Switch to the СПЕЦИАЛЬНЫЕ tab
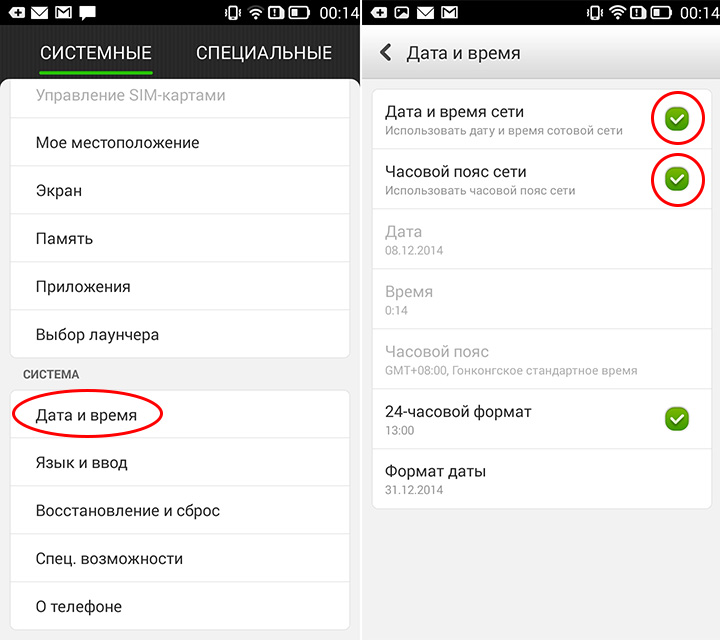The height and width of the screenshot is (640, 720). (x=264, y=53)
